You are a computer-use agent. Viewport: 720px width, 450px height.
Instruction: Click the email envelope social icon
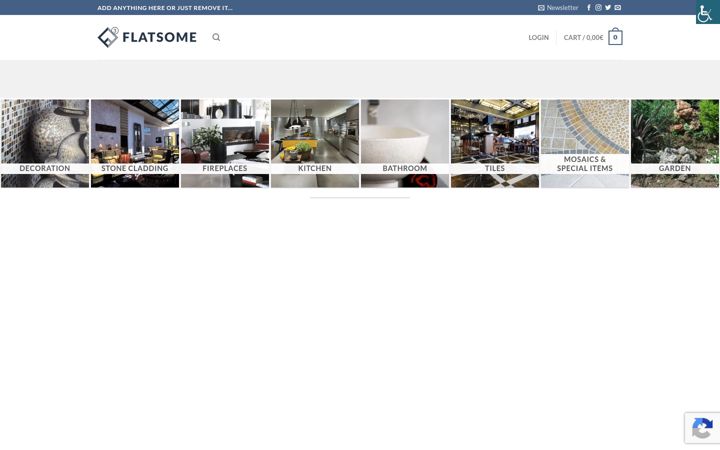pos(618,8)
